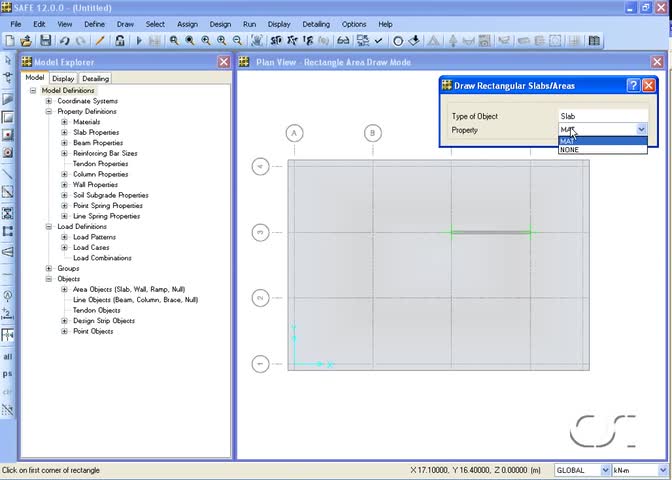Screen dimensions: 672x480
Task: Toggle the model lock padlock icon
Action: pyautogui.click(x=120, y=41)
